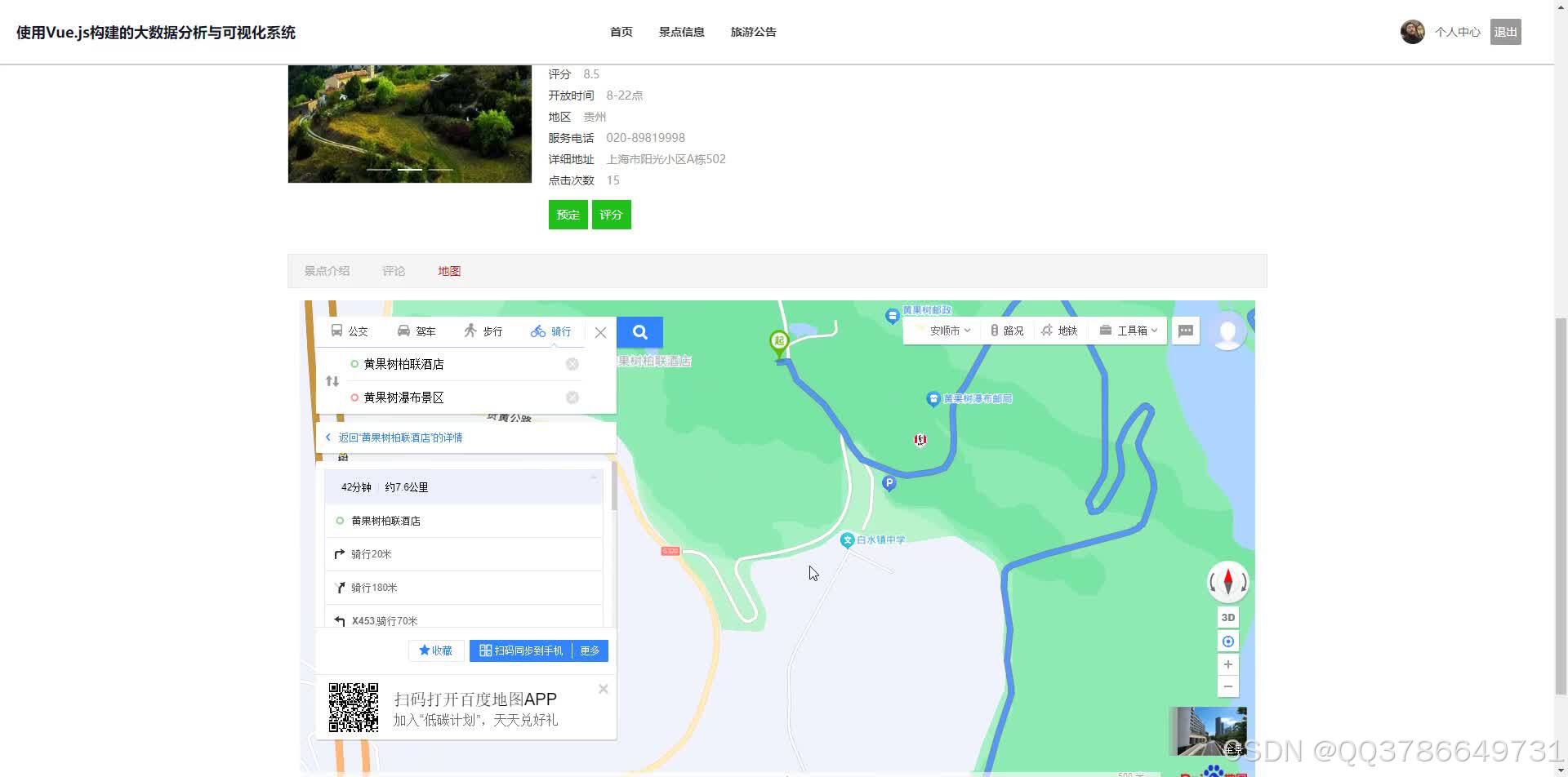Select the middle carousel indicator dash
1568x777 pixels.
pos(410,170)
